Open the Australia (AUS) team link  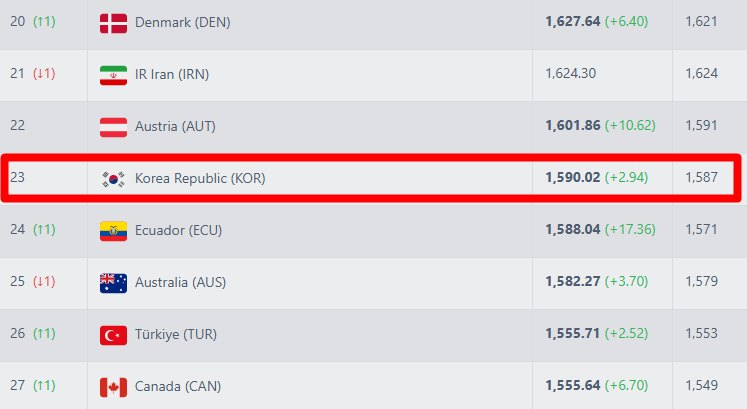coord(180,282)
